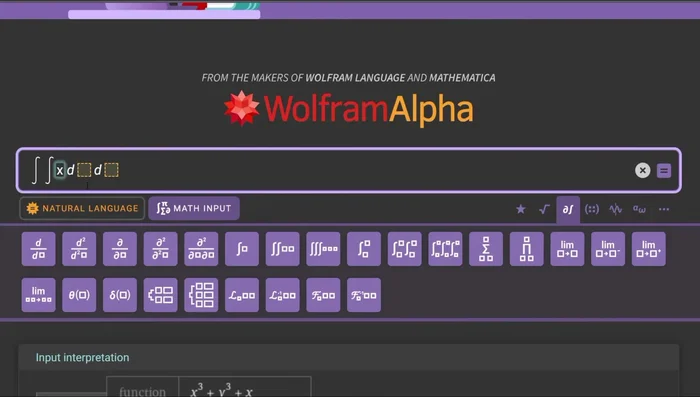Screen dimensions: 700x397
Task: Insert the triple definite integral template
Action: (x=446, y=249)
